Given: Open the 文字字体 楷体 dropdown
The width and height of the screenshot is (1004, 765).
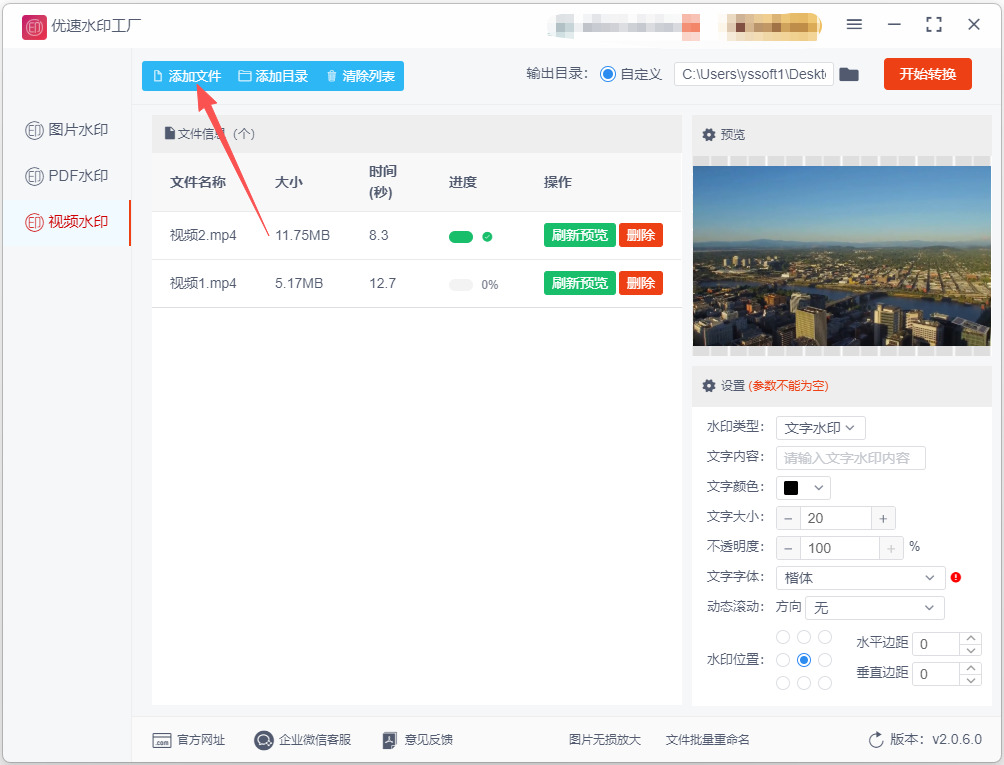Looking at the screenshot, I should click(x=860, y=577).
